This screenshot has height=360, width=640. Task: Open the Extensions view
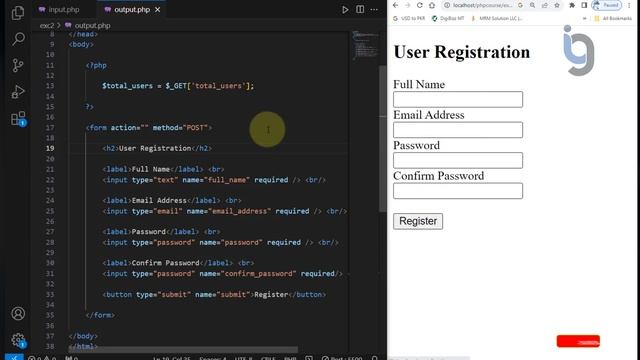click(18, 119)
